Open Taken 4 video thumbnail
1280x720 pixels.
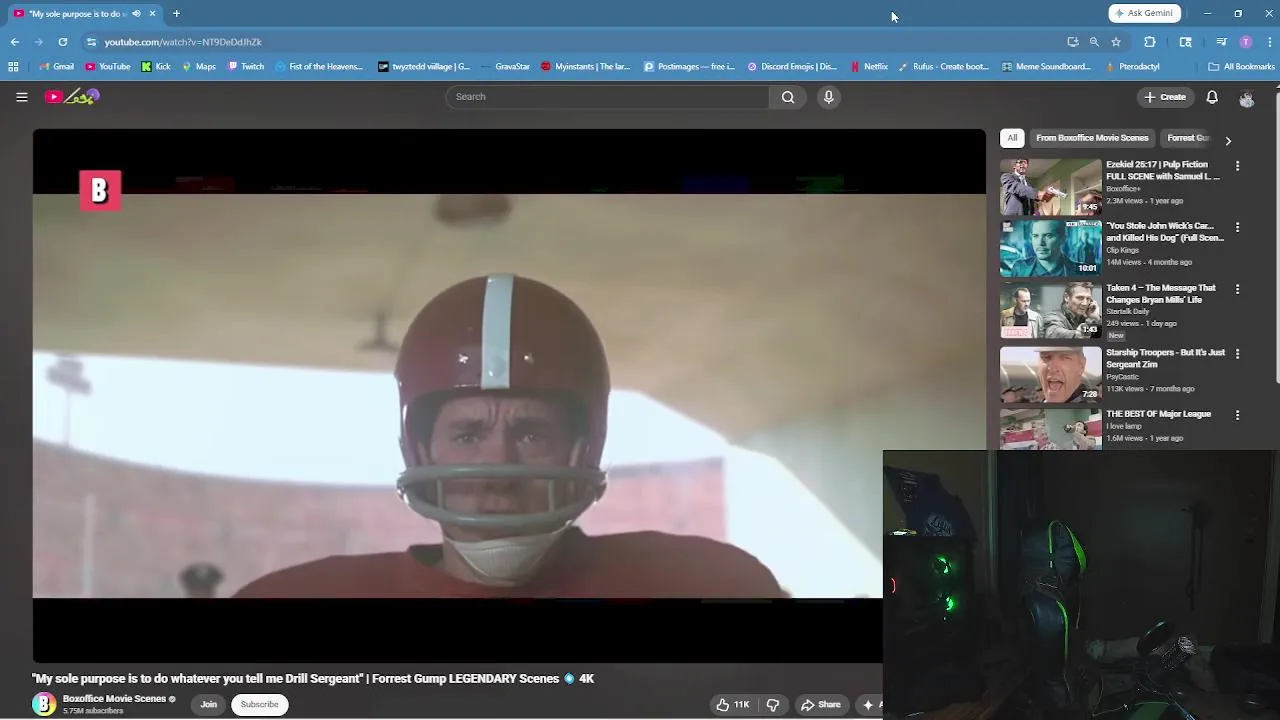tap(1051, 311)
